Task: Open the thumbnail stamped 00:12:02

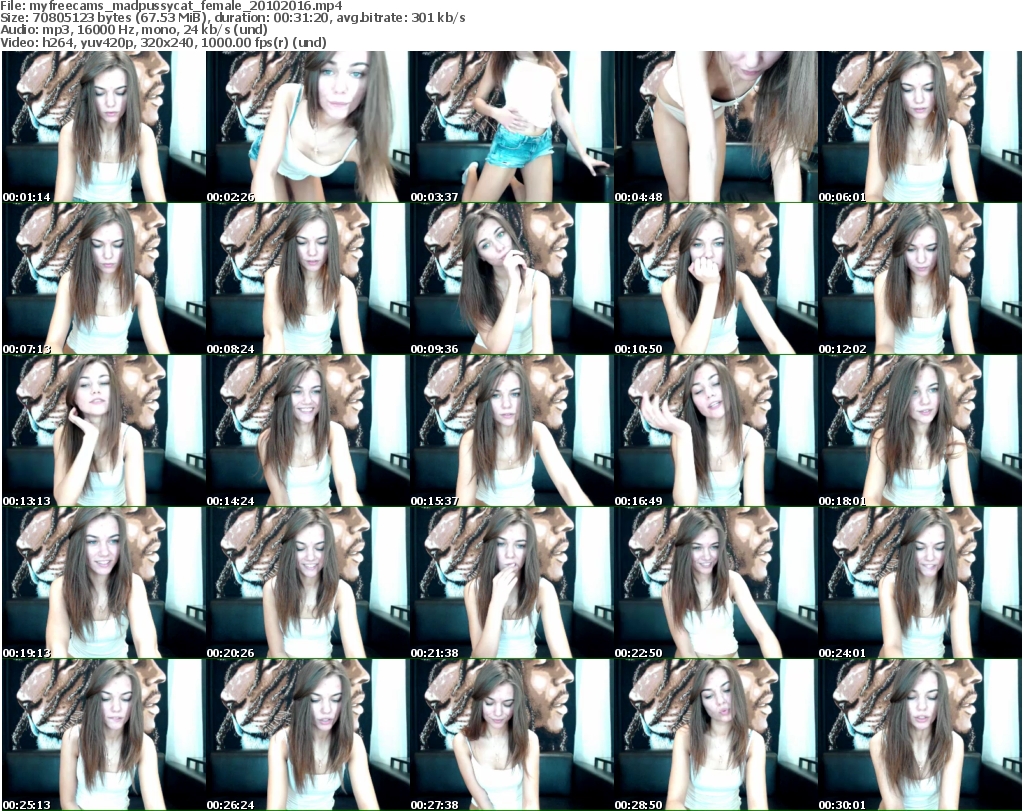Action: pyautogui.click(x=920, y=279)
